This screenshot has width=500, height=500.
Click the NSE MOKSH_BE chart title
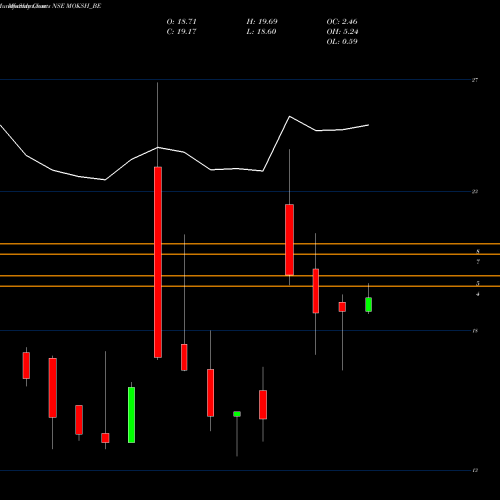point(77,6)
